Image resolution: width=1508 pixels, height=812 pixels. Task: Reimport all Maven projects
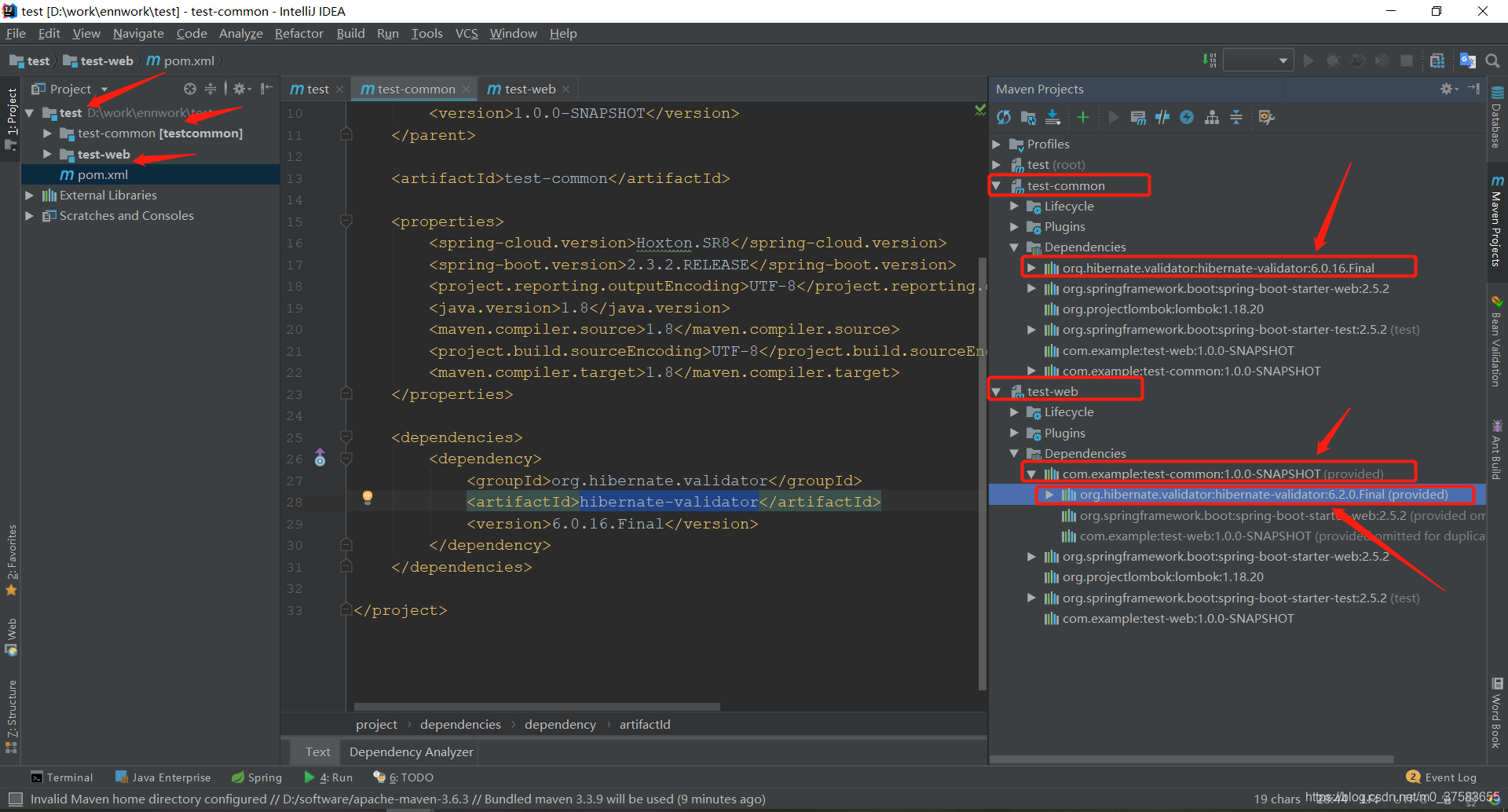tap(1004, 117)
